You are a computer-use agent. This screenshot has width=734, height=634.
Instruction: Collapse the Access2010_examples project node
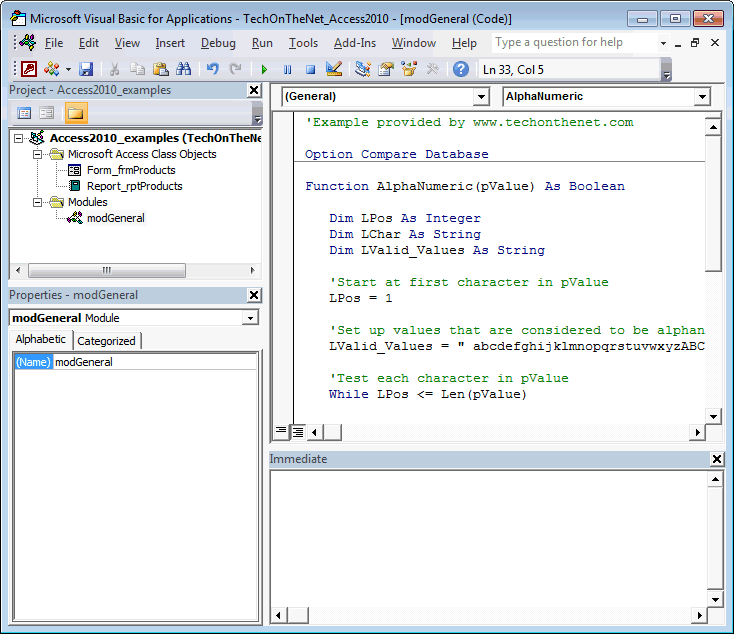[x=18, y=138]
